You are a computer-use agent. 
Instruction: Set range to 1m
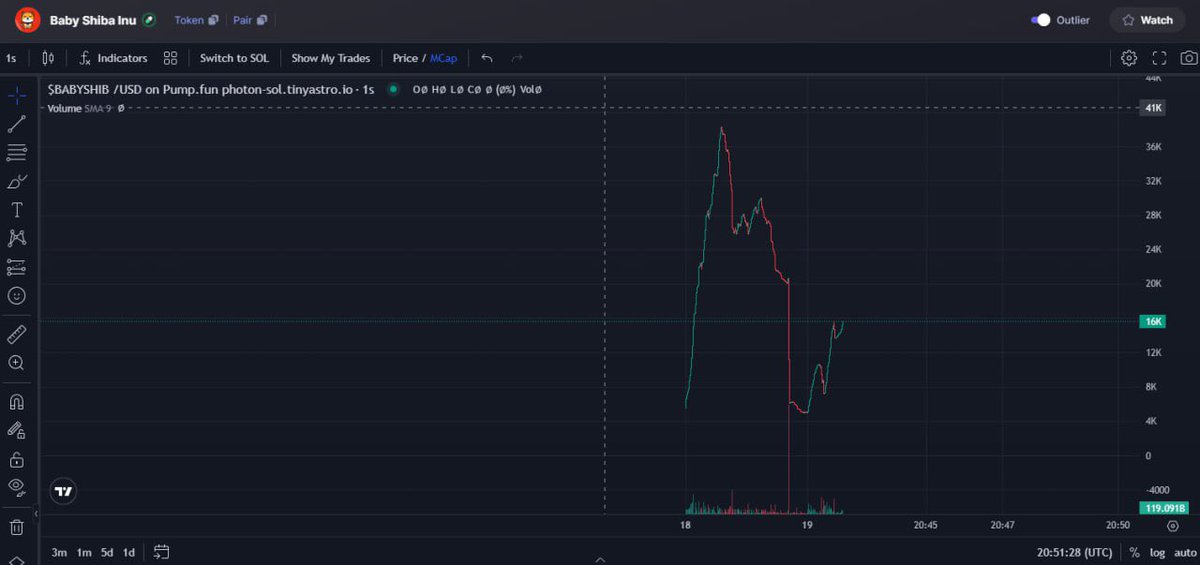click(84, 552)
